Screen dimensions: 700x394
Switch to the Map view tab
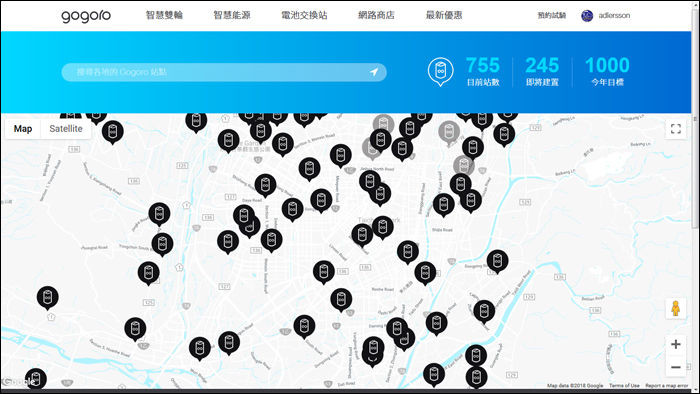coord(23,129)
